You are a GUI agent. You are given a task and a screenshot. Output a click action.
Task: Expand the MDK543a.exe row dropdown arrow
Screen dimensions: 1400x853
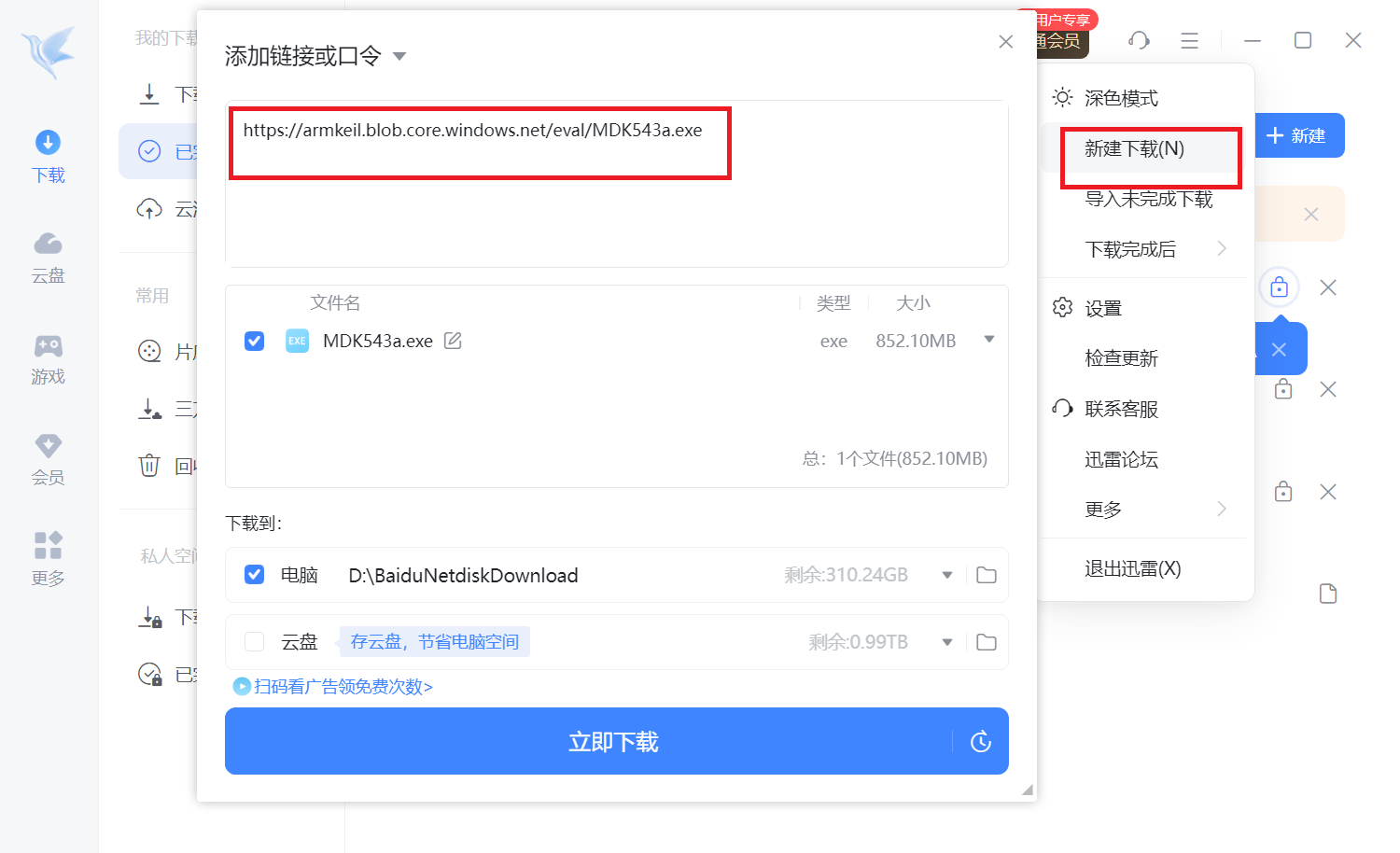(989, 340)
